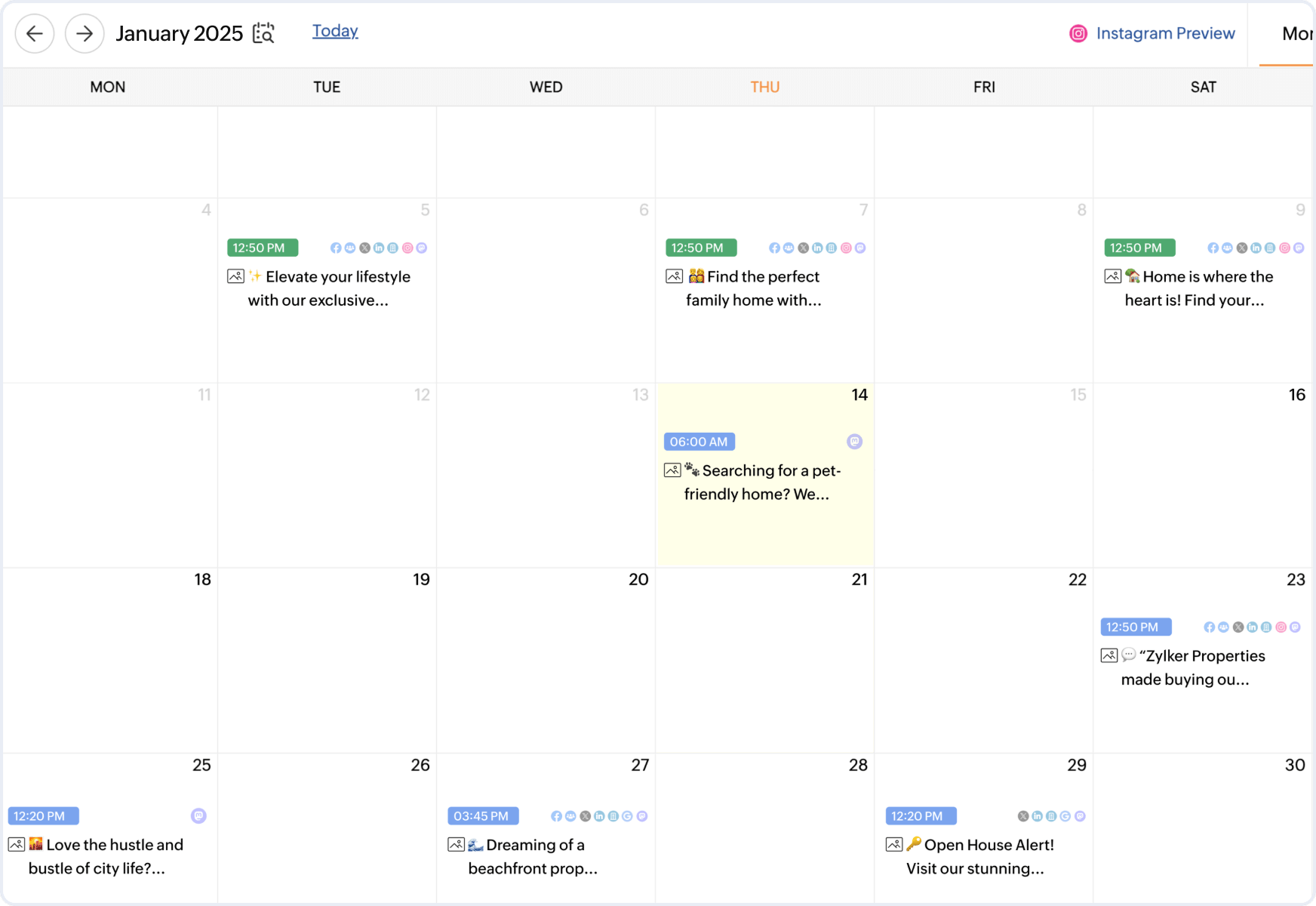Viewport: 1316px width, 906px height.
Task: Click the image icon beside Home is where the heart is
Action: click(x=1112, y=276)
